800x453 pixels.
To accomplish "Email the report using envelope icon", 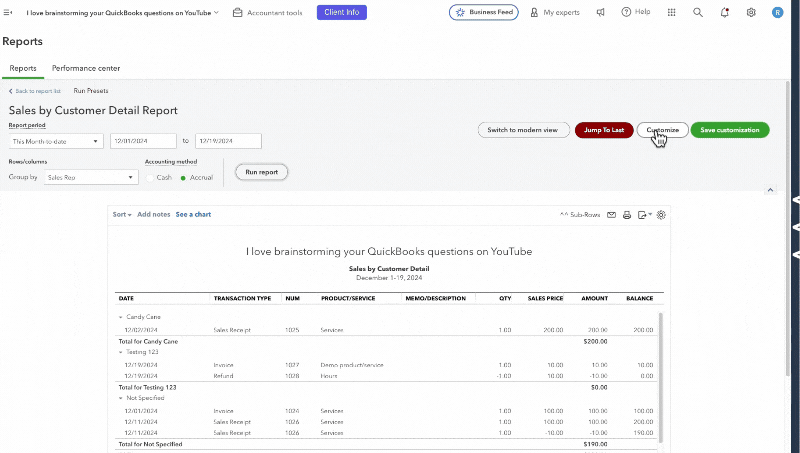I will tap(611, 215).
